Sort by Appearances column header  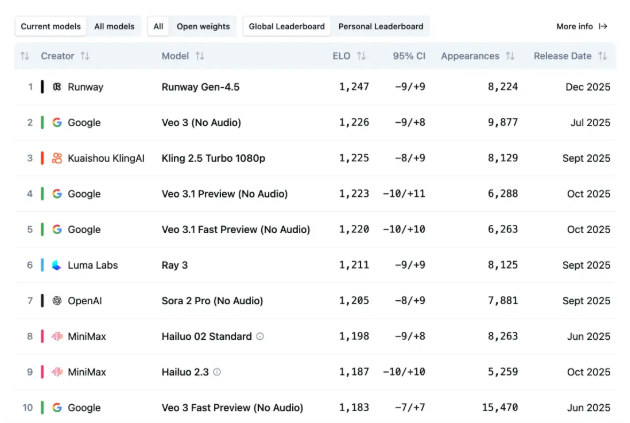(x=477, y=56)
